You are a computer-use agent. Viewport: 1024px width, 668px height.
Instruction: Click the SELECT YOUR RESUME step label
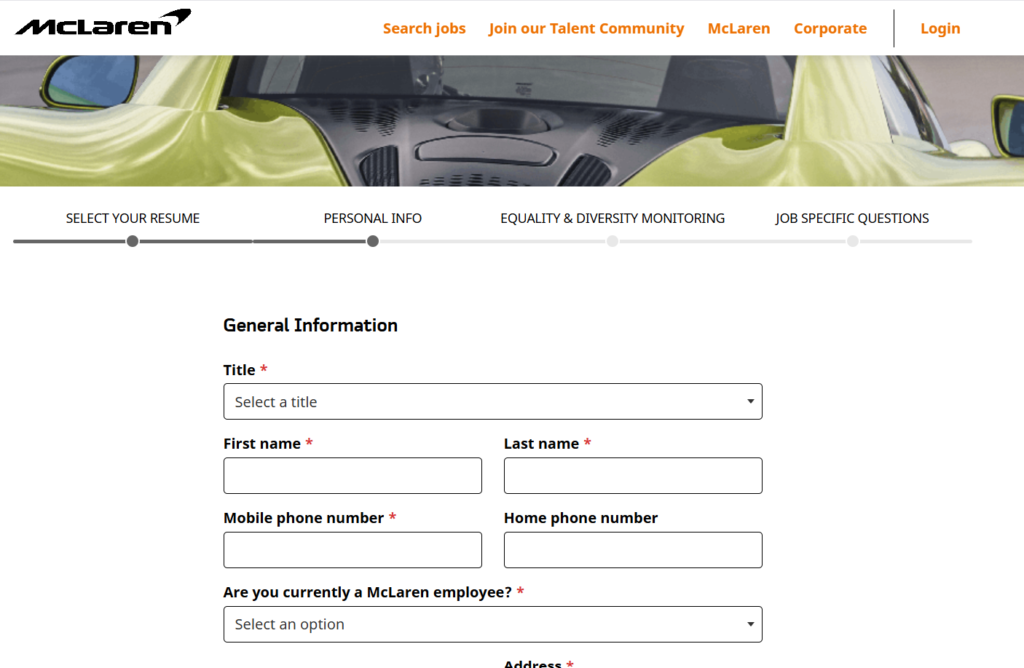[x=133, y=219]
